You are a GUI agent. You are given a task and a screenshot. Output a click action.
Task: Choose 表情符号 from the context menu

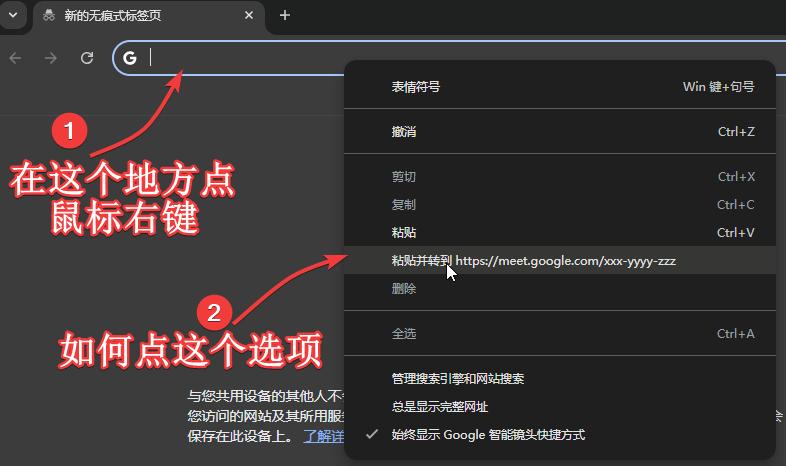(560, 87)
